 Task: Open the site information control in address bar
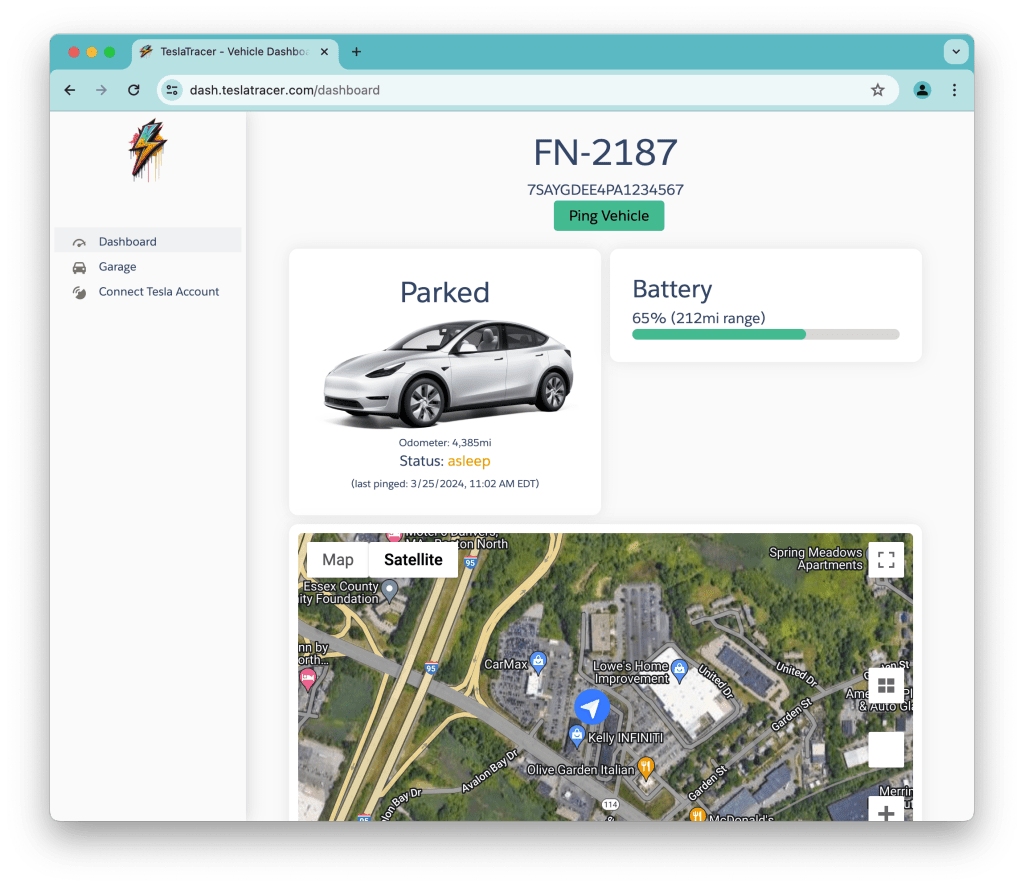click(x=172, y=90)
